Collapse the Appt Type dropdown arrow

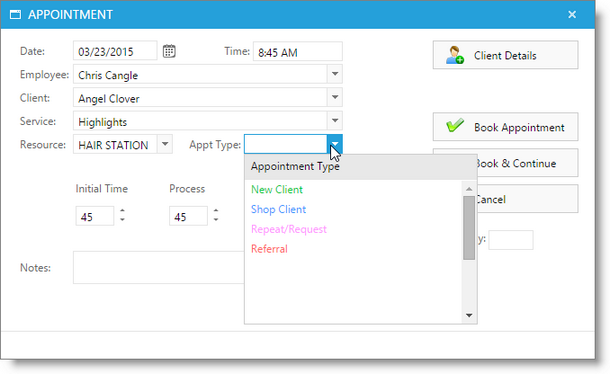click(335, 144)
